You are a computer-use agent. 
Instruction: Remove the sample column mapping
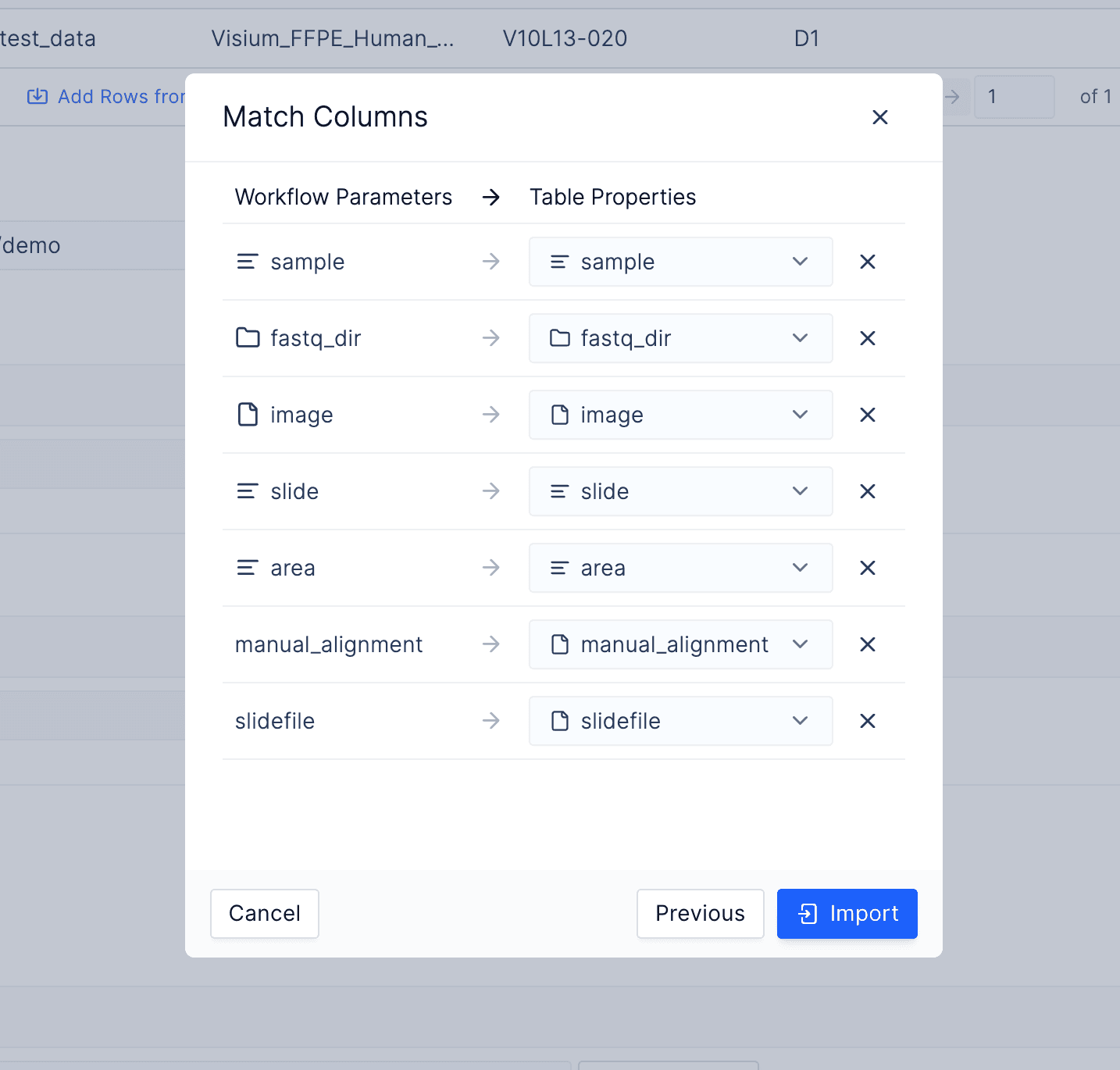(x=868, y=262)
